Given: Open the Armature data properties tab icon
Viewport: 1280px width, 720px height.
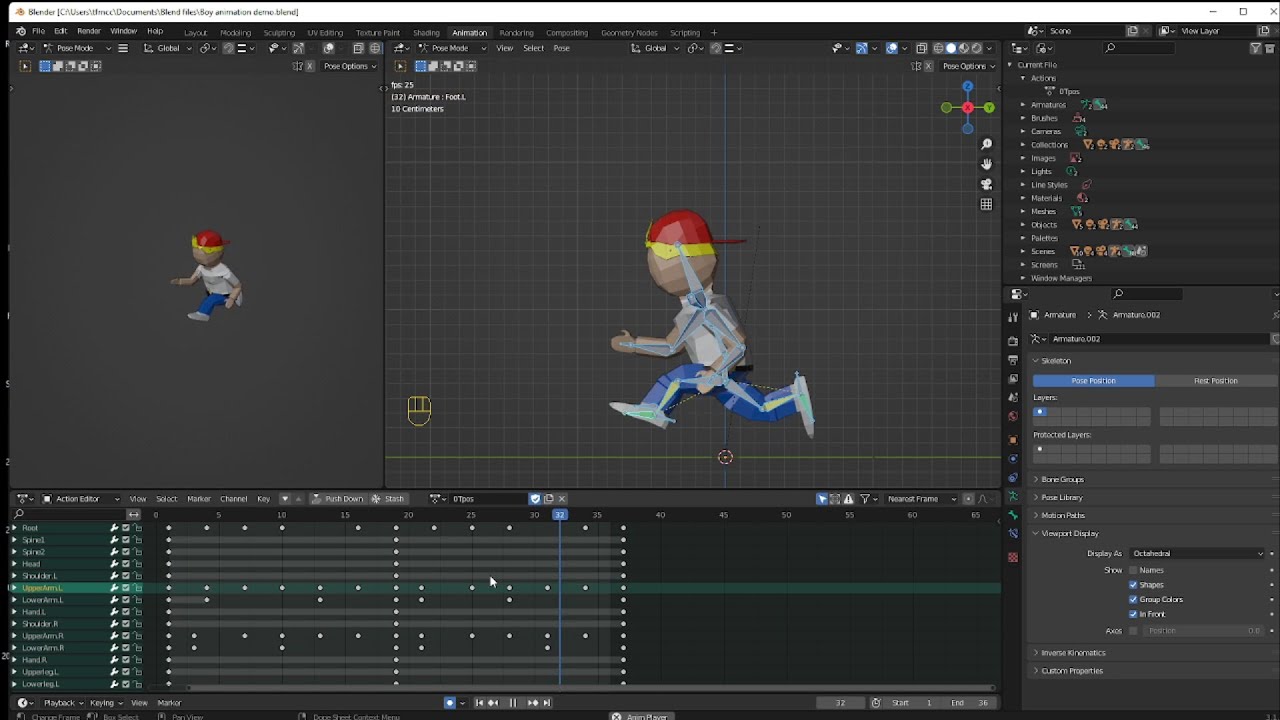Looking at the screenshot, I should [x=1013, y=496].
